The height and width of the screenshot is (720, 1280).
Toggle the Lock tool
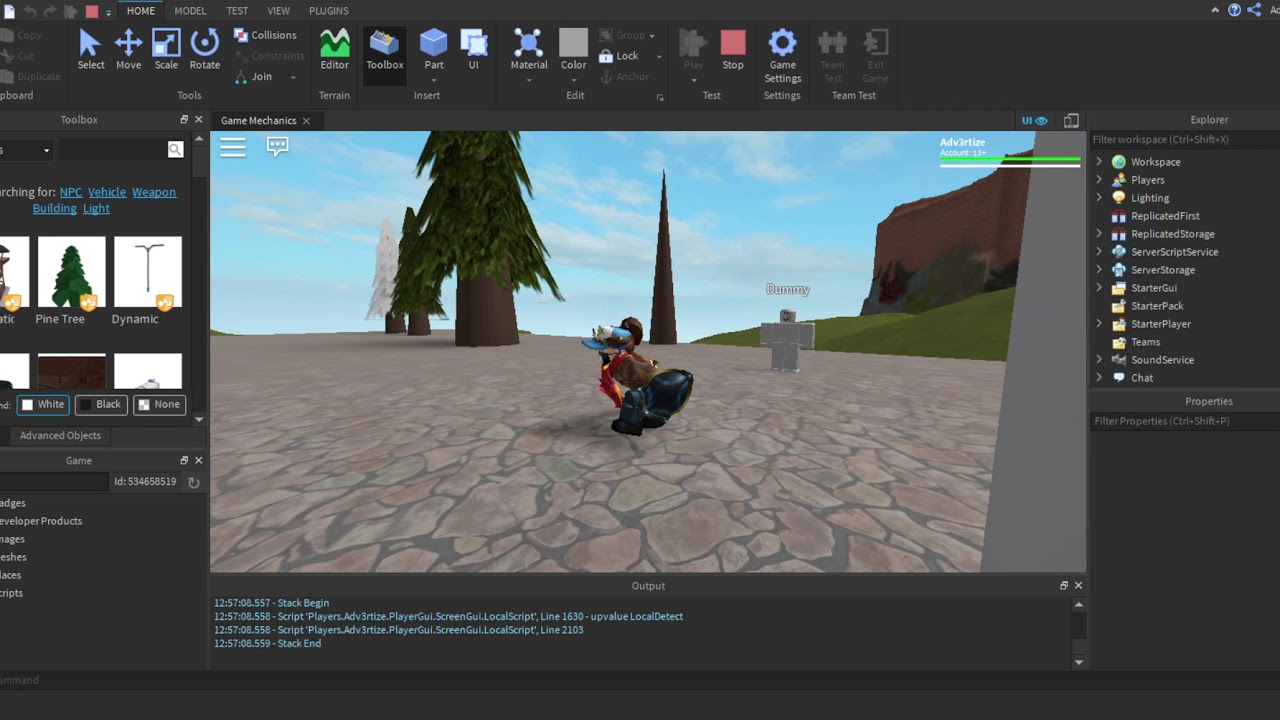(619, 56)
